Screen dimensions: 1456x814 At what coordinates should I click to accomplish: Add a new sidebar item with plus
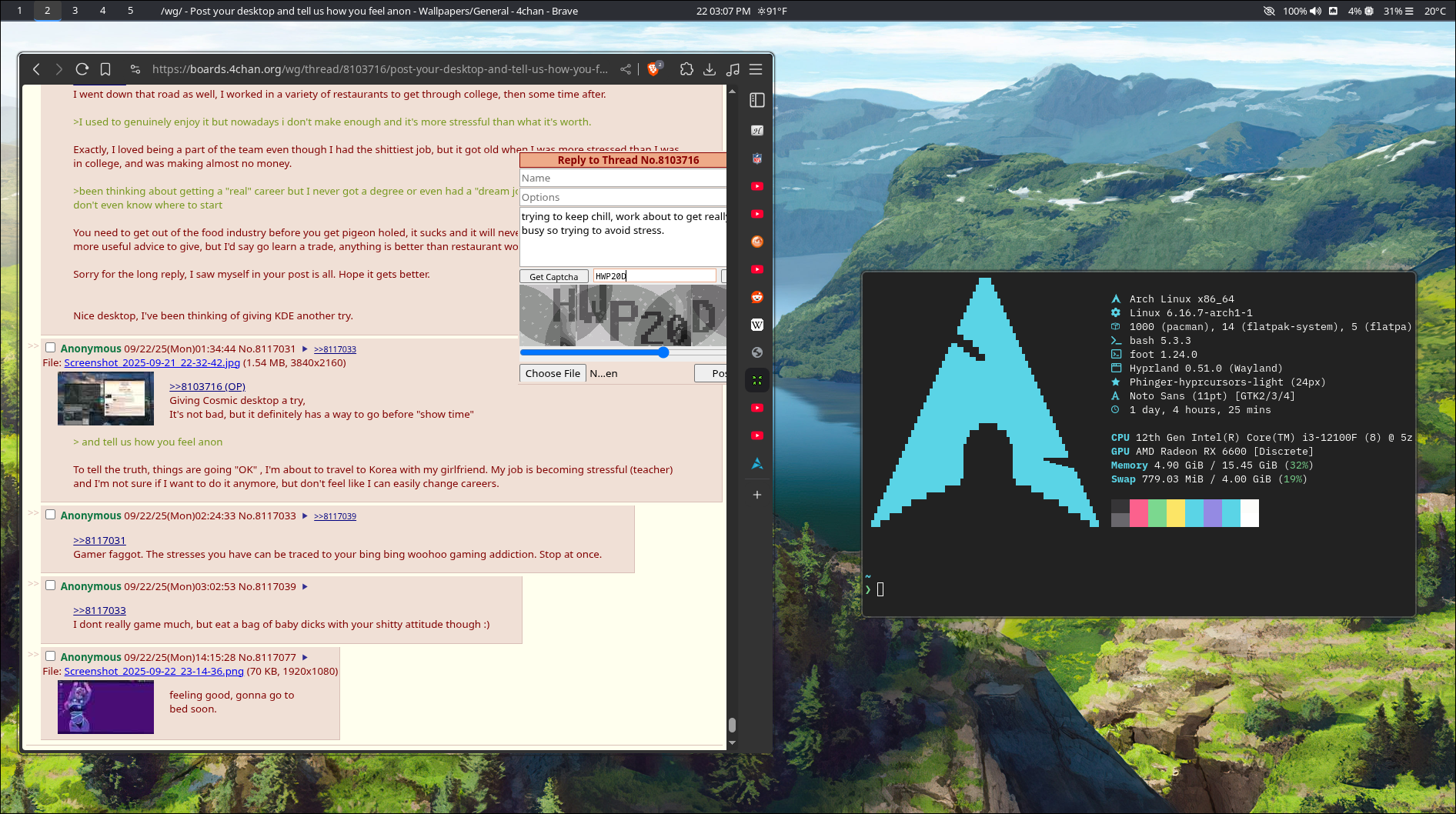click(757, 495)
